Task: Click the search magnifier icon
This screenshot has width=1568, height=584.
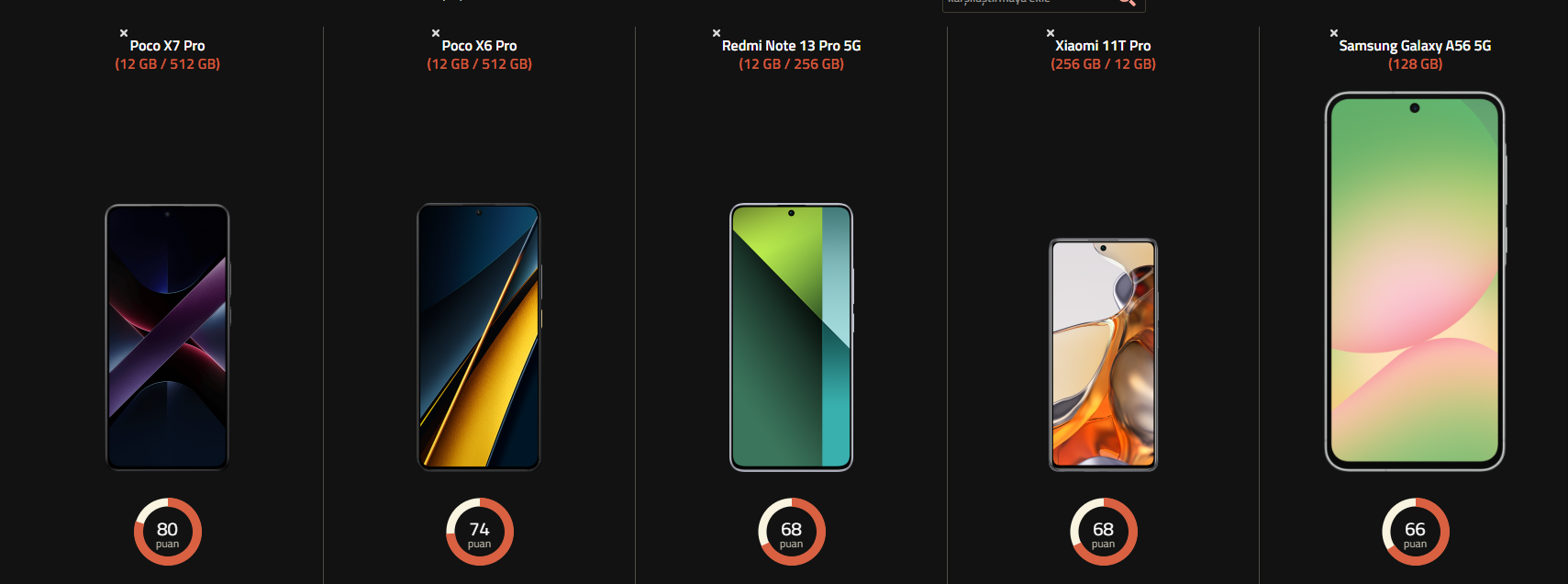Action: tap(1127, 3)
